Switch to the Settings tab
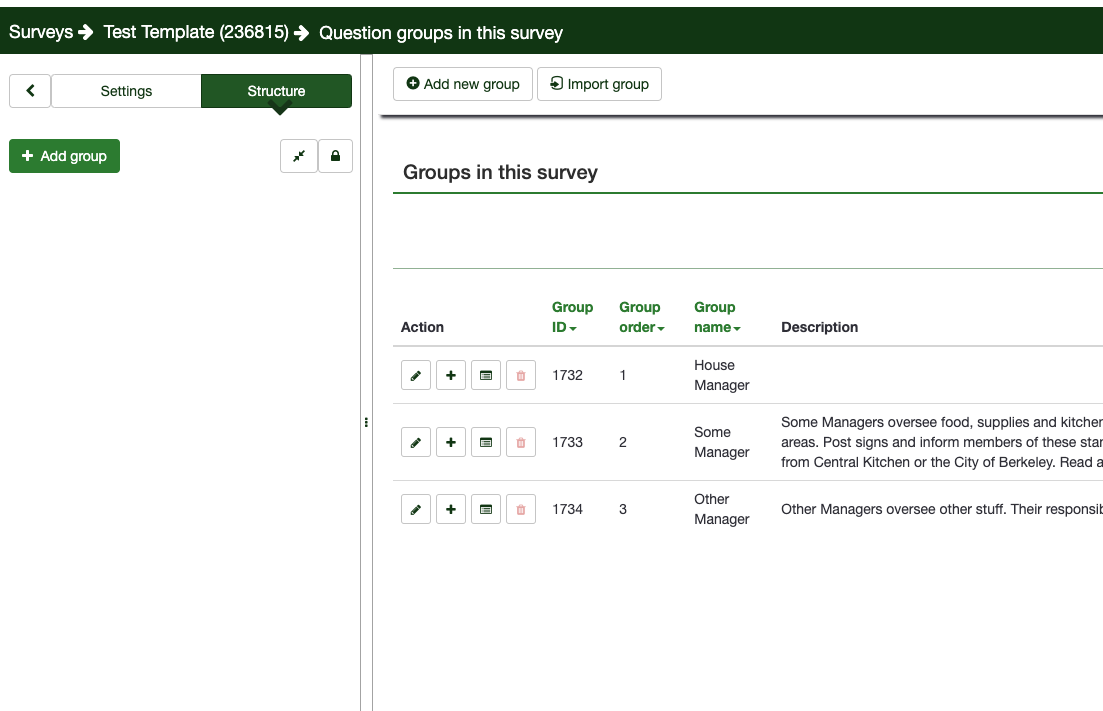 pyautogui.click(x=126, y=91)
